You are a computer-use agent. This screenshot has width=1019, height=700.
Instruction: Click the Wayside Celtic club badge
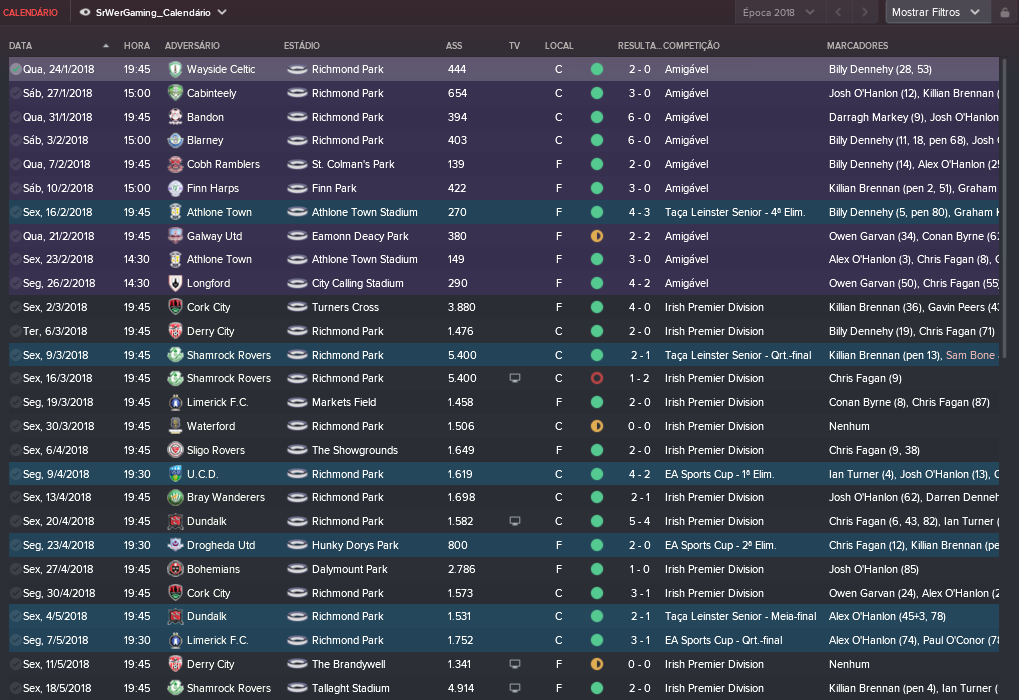(175, 69)
